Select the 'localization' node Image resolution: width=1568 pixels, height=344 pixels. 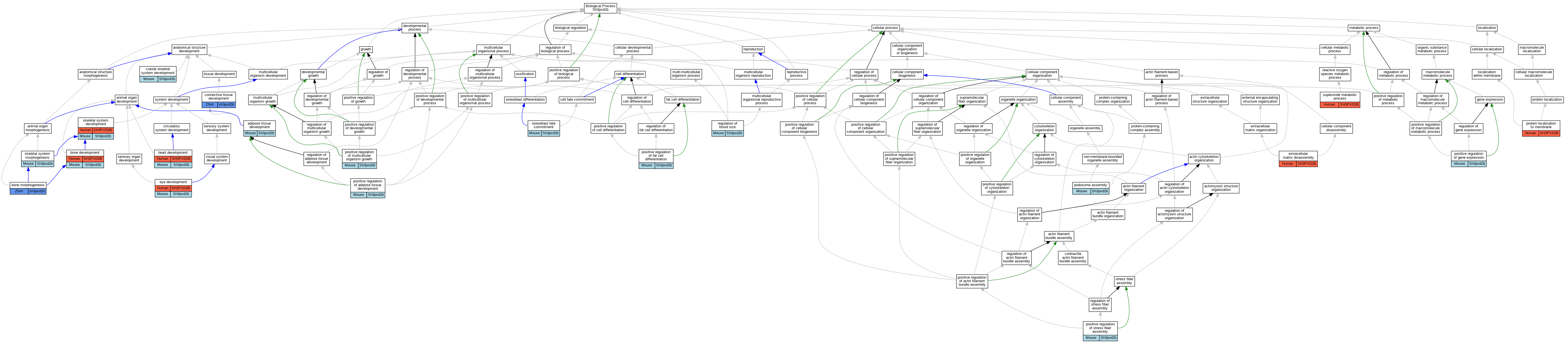click(1487, 28)
